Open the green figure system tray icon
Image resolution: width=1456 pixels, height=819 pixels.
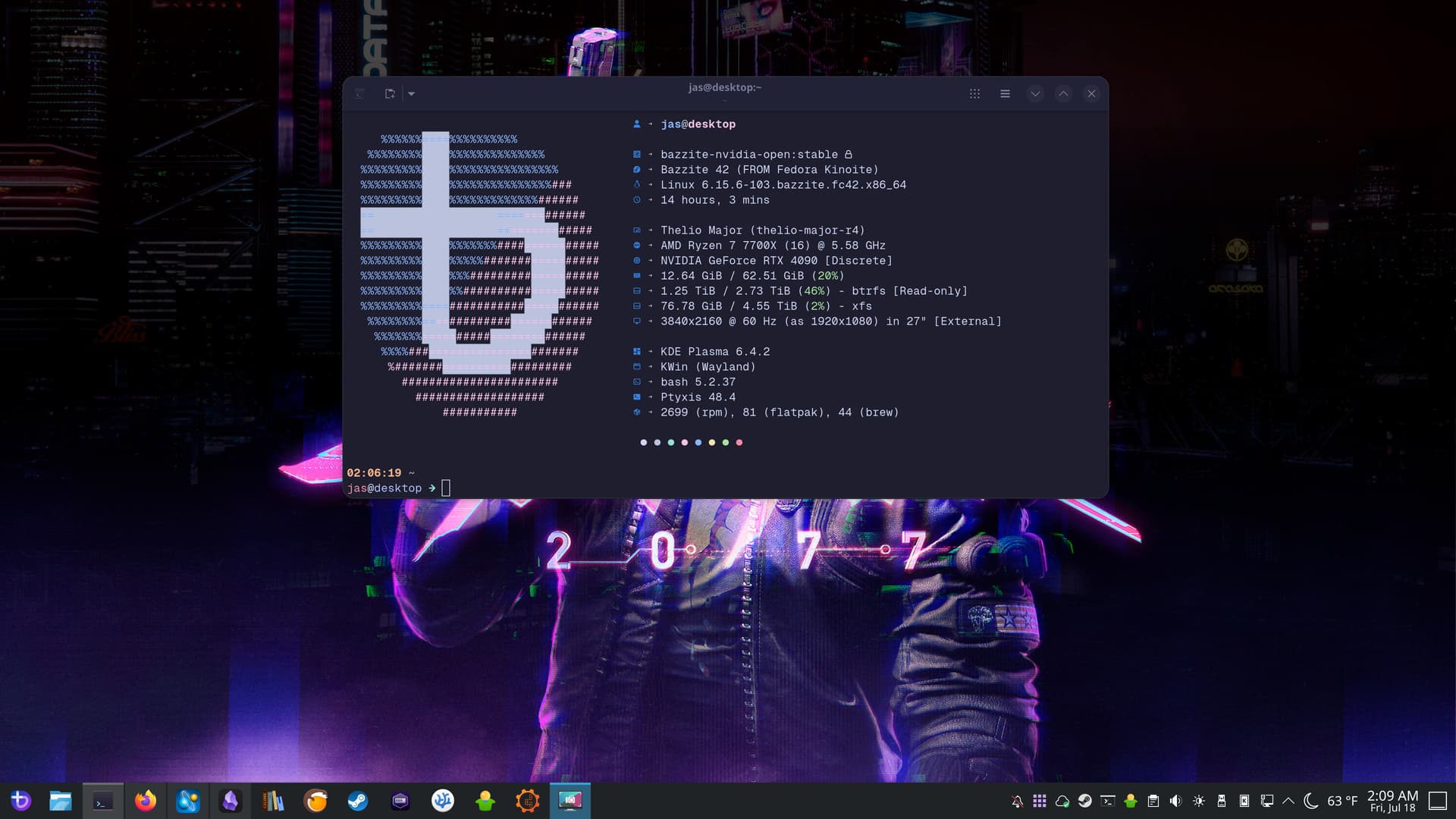click(1131, 801)
